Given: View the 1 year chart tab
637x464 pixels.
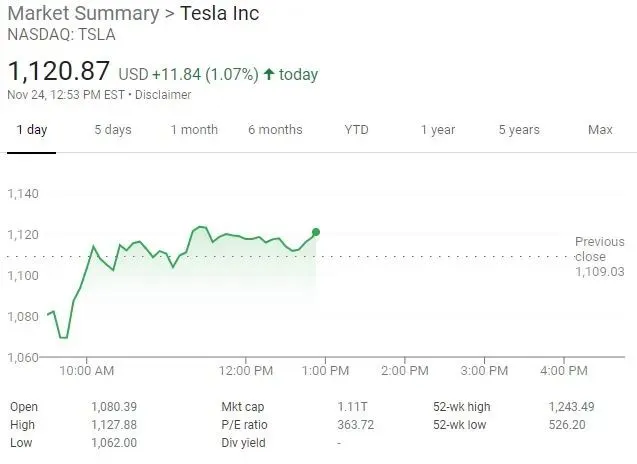Looking at the screenshot, I should [x=438, y=130].
